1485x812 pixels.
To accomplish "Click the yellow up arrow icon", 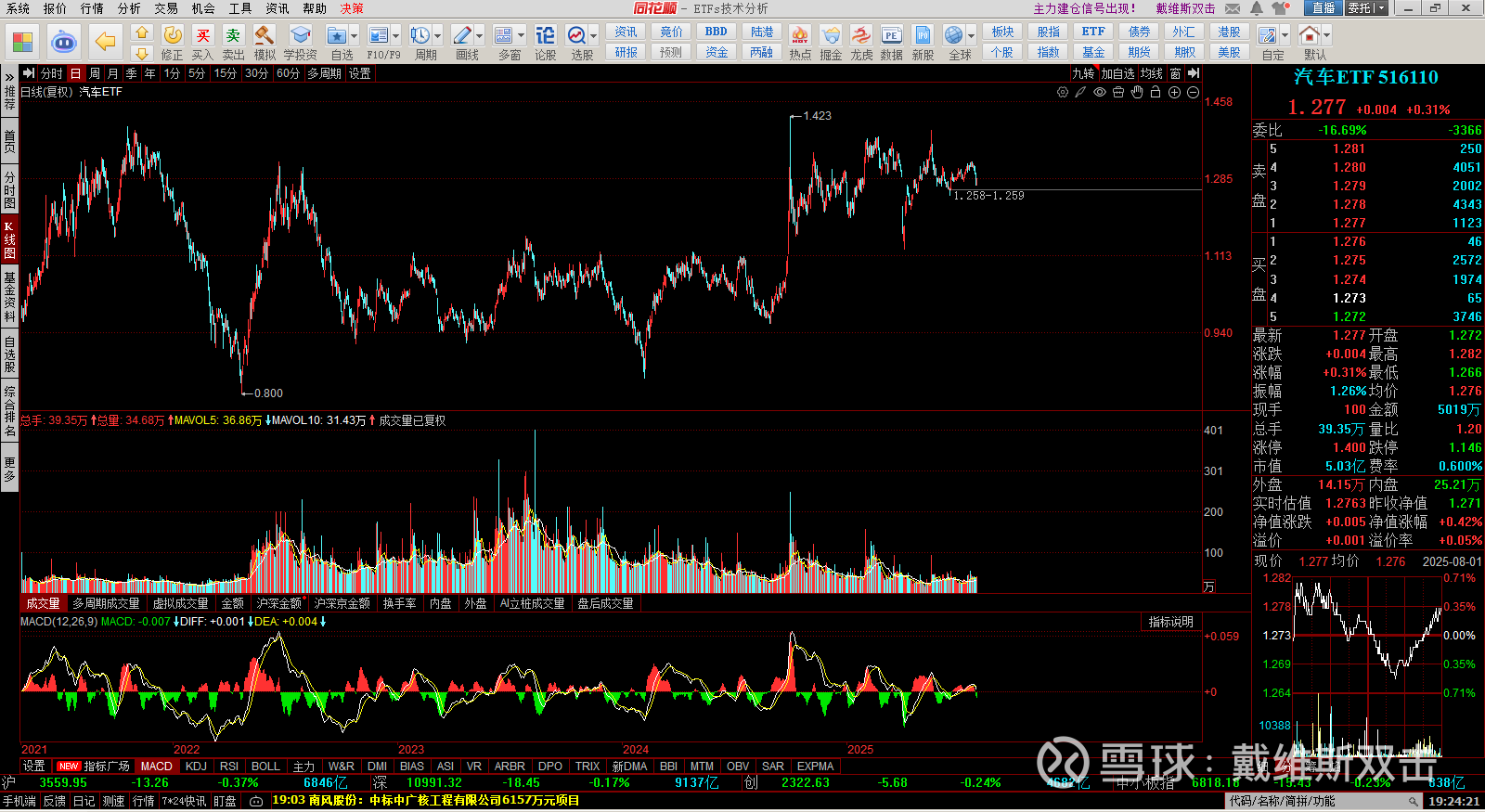I will coord(141,32).
